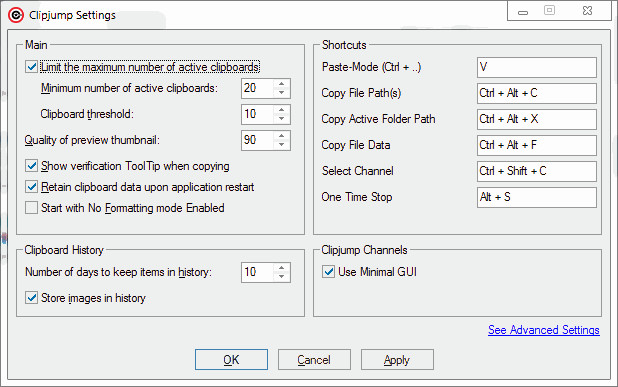The height and width of the screenshot is (387, 618).
Task: Click history days number field
Action: coord(257,272)
